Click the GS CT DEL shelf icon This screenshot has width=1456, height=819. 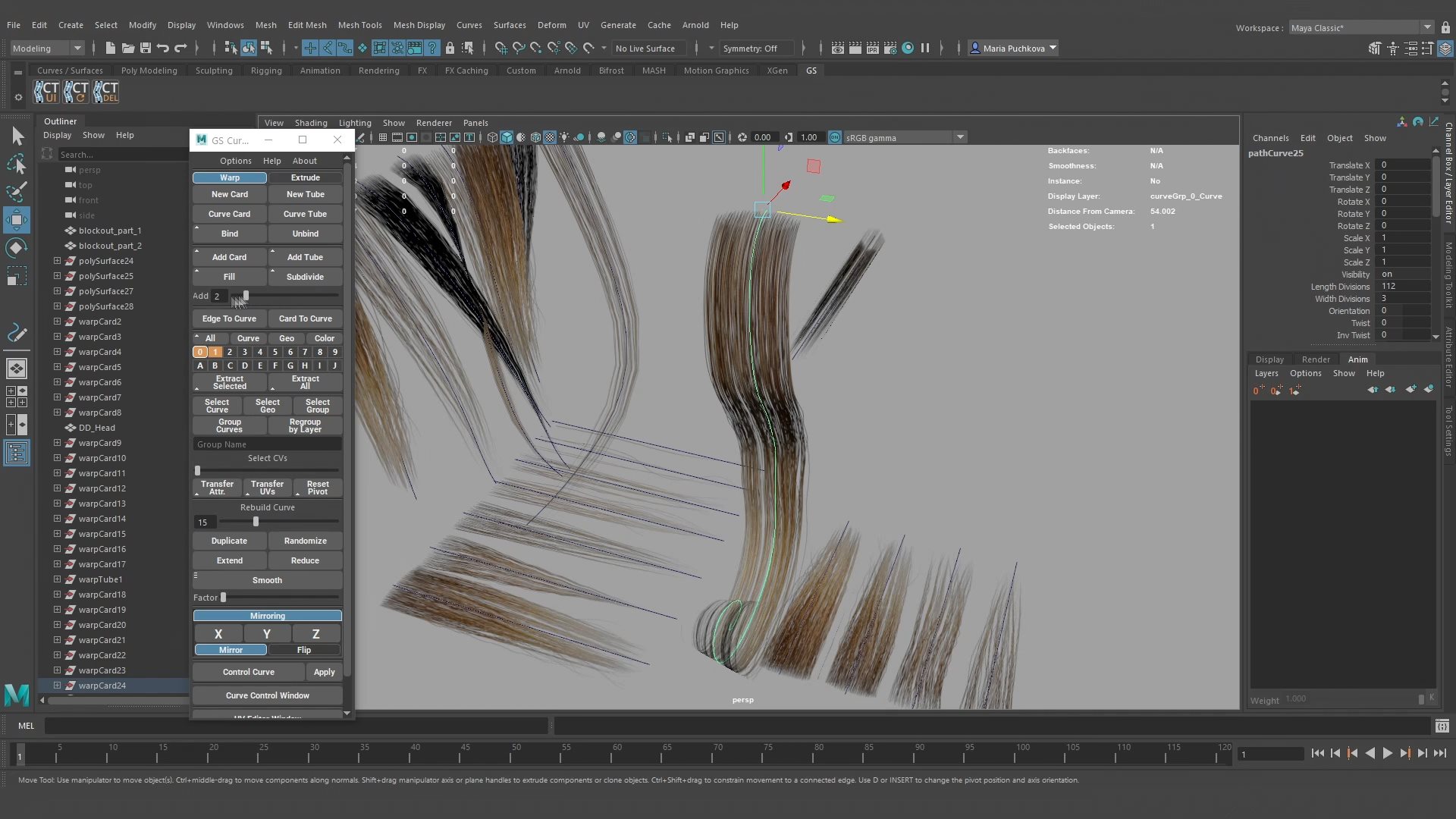tap(105, 92)
